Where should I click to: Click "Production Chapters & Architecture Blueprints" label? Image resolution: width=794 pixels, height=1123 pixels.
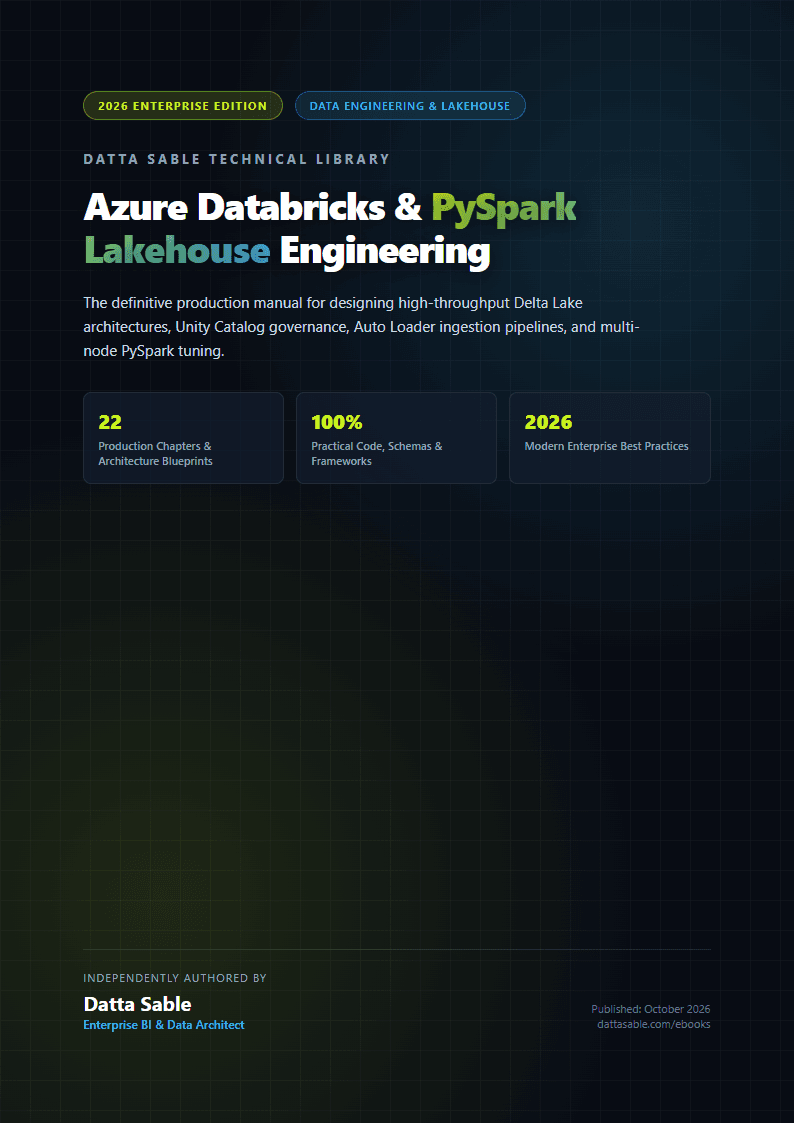pos(155,454)
